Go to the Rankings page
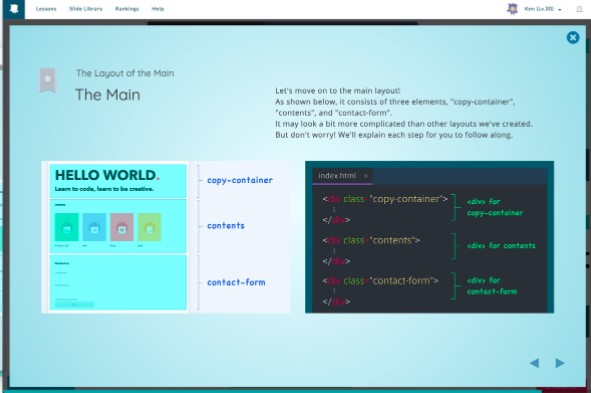Screen dimensions: 591x393 click(127, 9)
